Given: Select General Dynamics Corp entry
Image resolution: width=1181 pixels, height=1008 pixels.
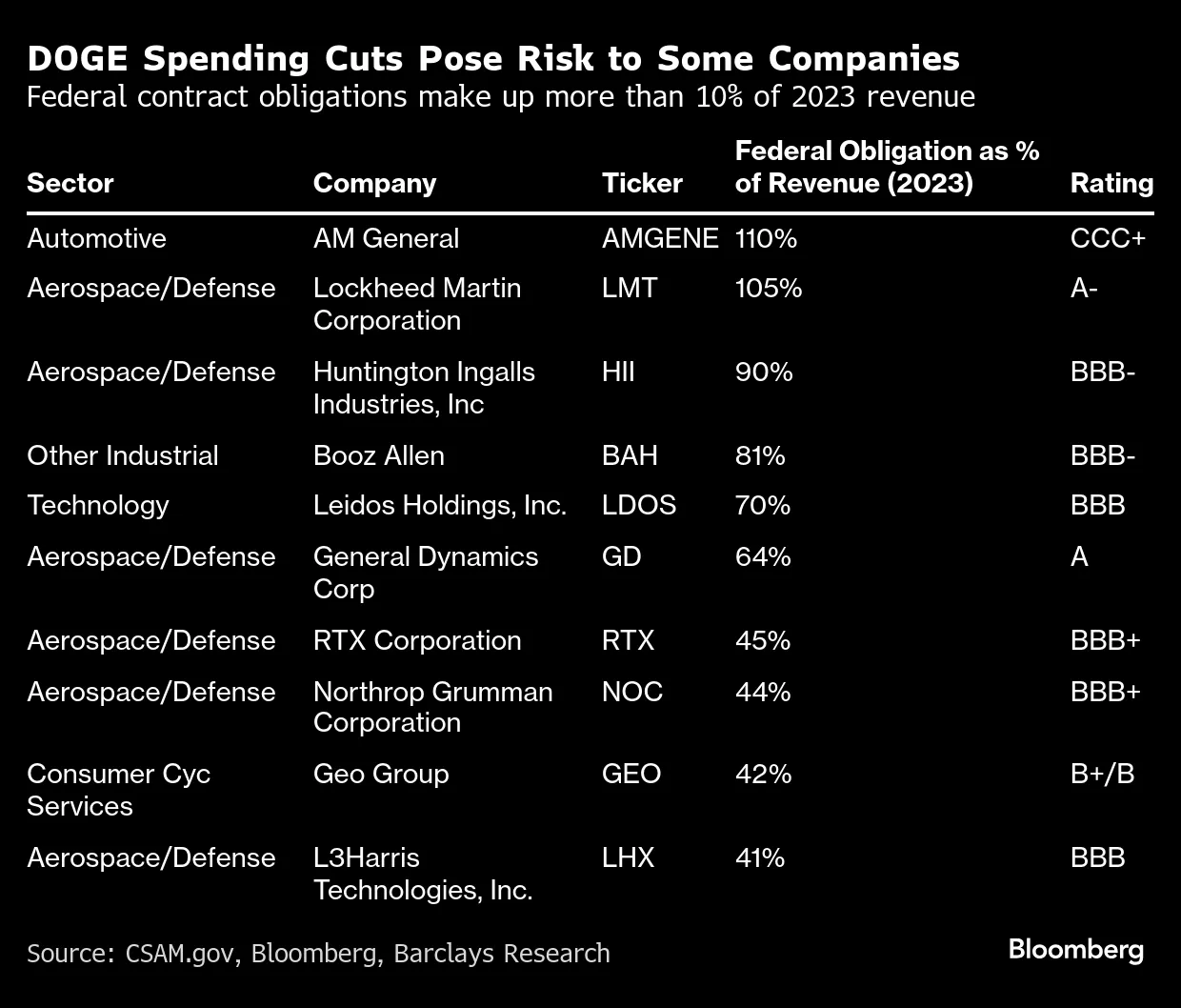Looking at the screenshot, I should click(x=426, y=572).
